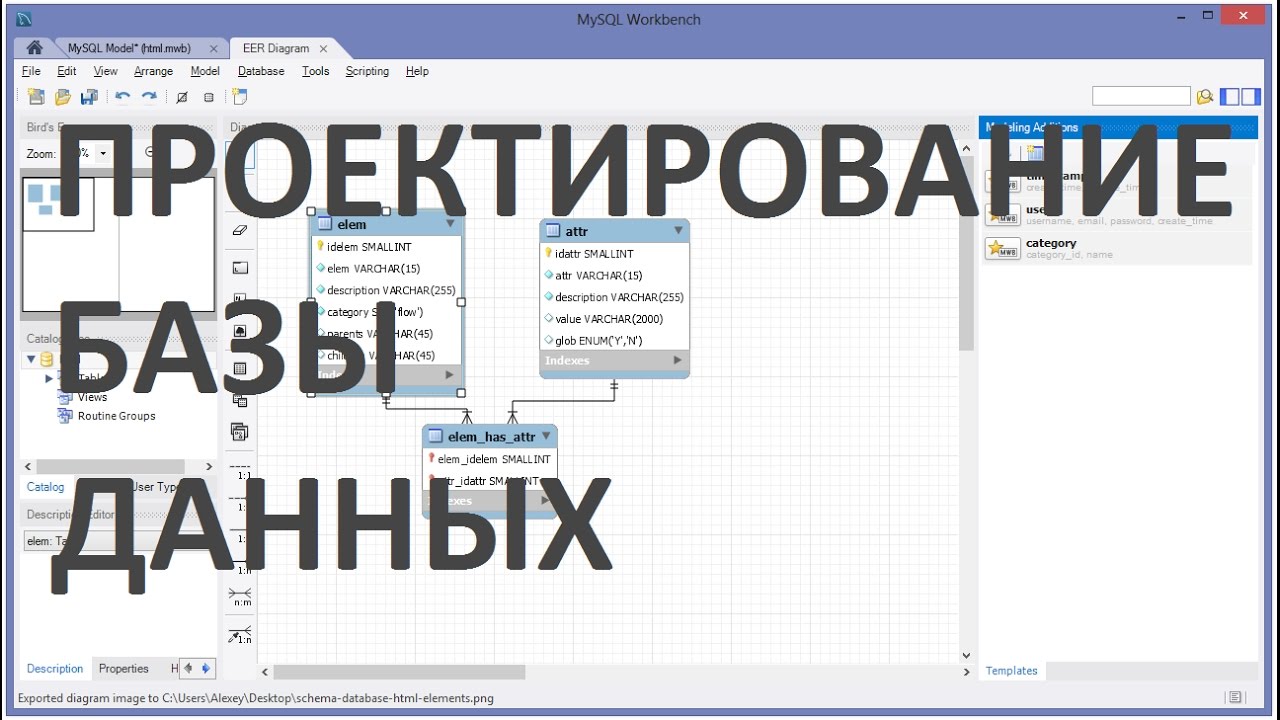Select Routine Groups in the Catalog tree
The width and height of the screenshot is (1280, 720).
[116, 416]
